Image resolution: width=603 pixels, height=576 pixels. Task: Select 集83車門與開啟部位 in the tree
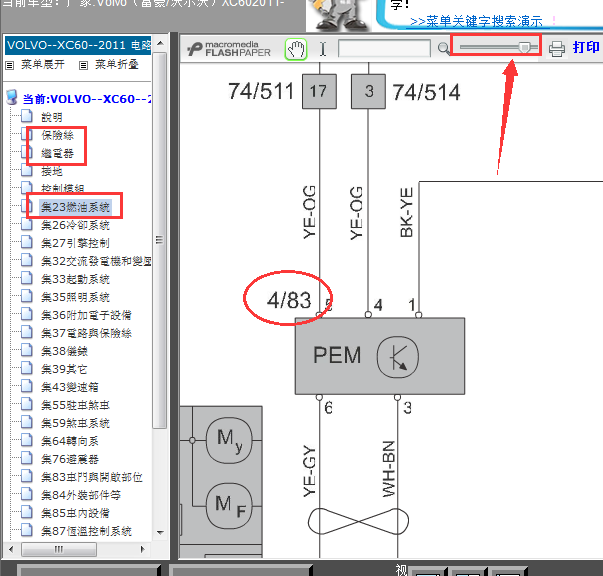pos(92,477)
